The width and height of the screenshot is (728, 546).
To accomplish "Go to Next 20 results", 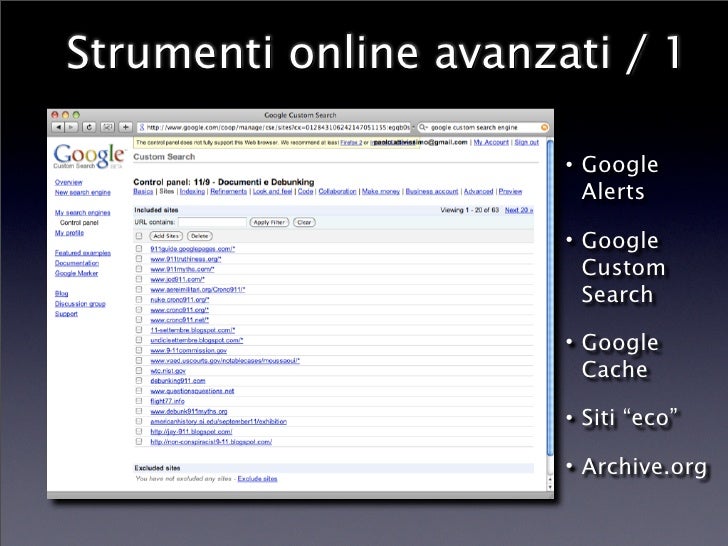I will tap(519, 210).
